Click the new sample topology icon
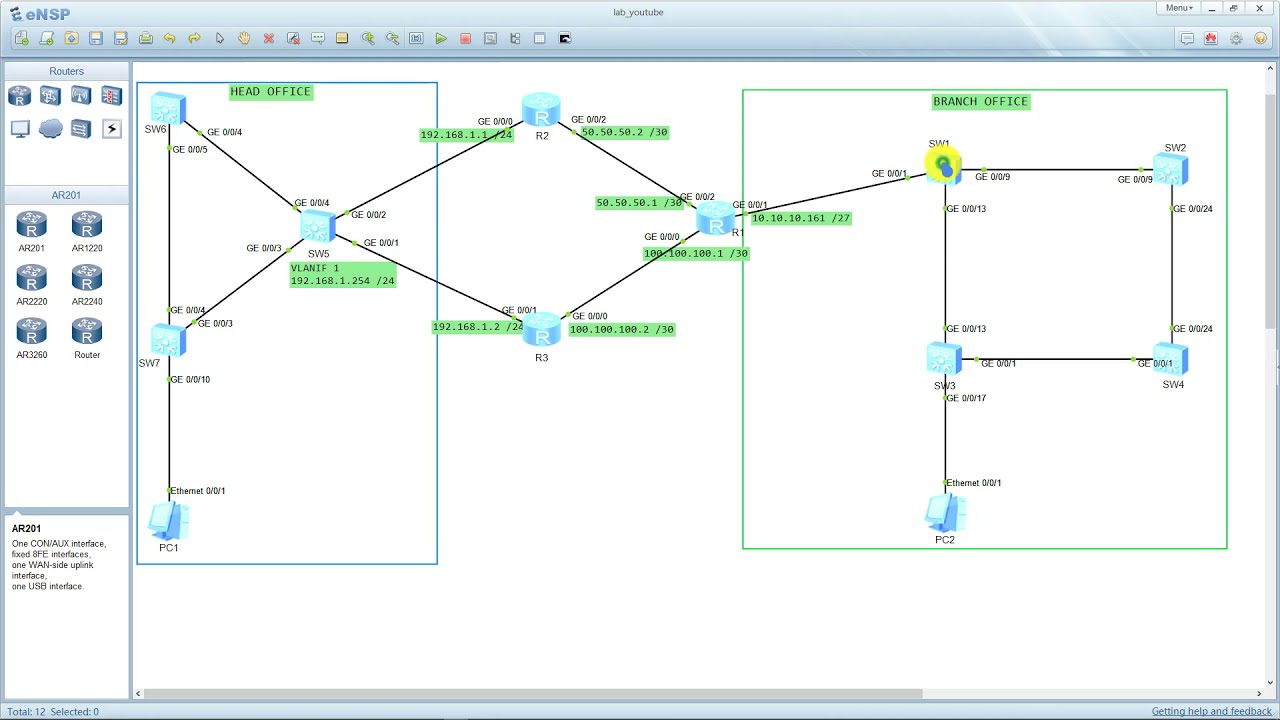 pos(47,38)
